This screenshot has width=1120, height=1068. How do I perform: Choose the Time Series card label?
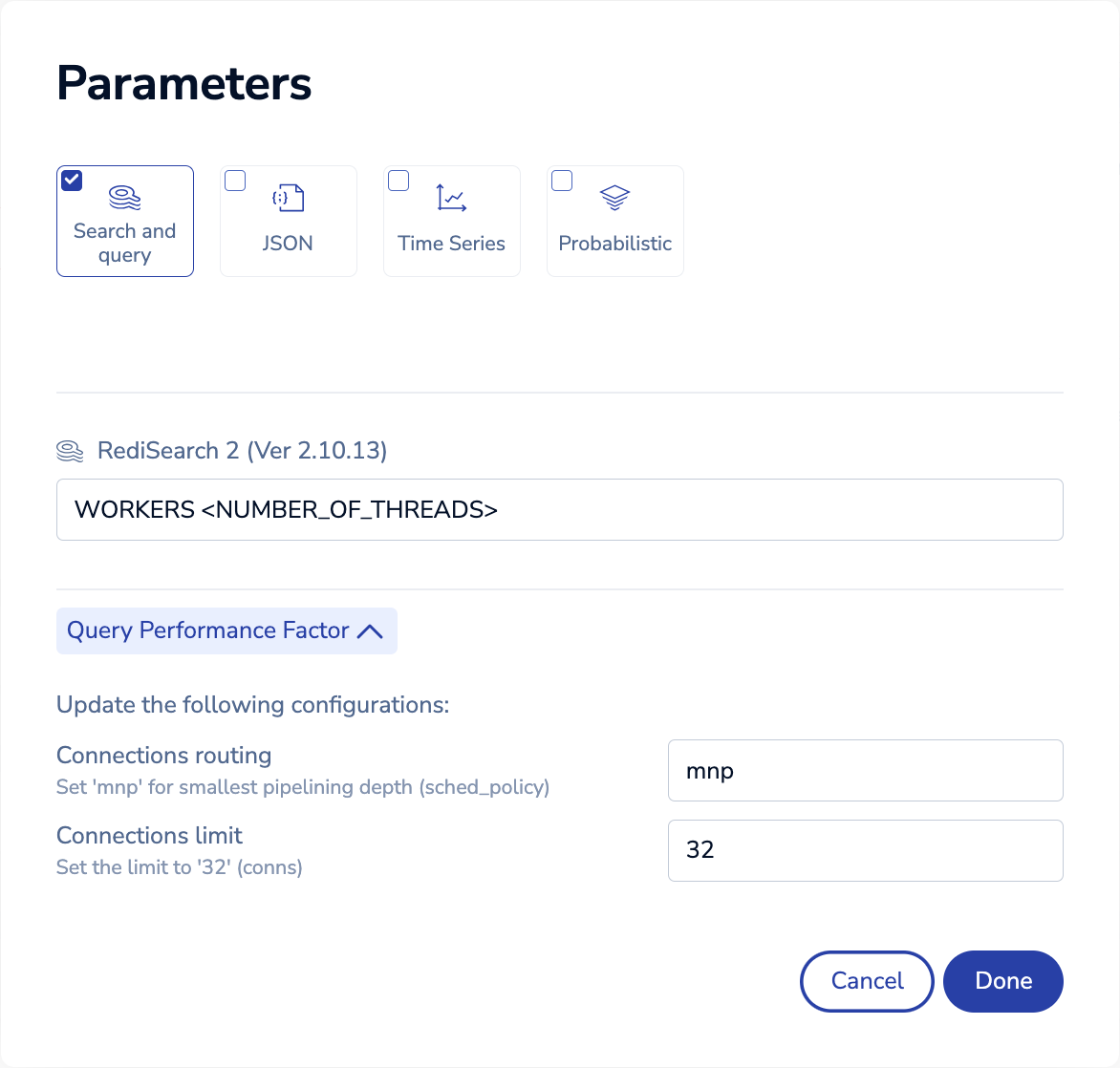451,244
